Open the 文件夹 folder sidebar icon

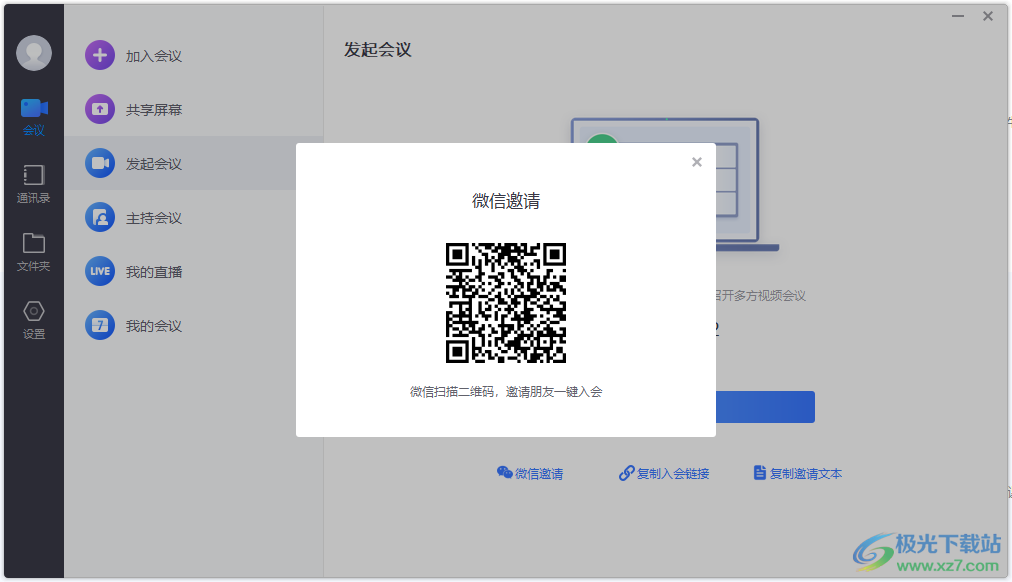point(34,243)
